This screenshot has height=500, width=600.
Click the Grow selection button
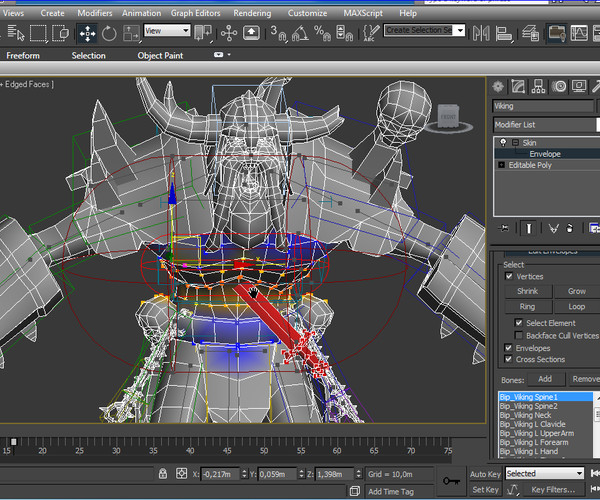tap(577, 291)
